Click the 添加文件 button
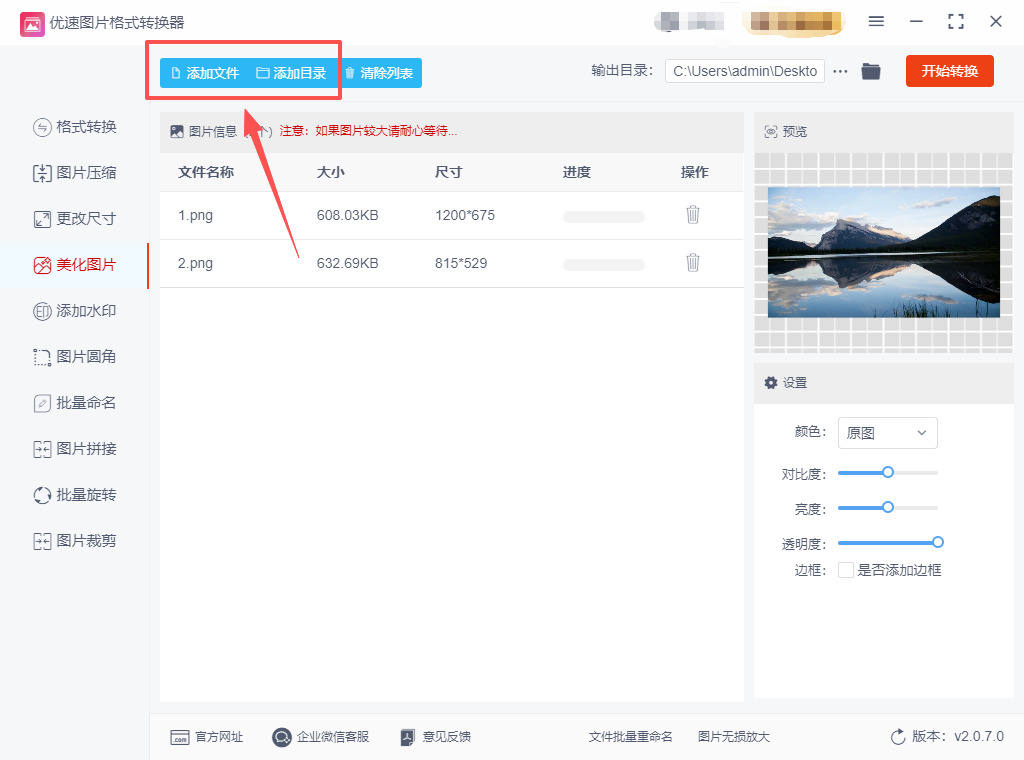The height and width of the screenshot is (760, 1024). pos(205,73)
